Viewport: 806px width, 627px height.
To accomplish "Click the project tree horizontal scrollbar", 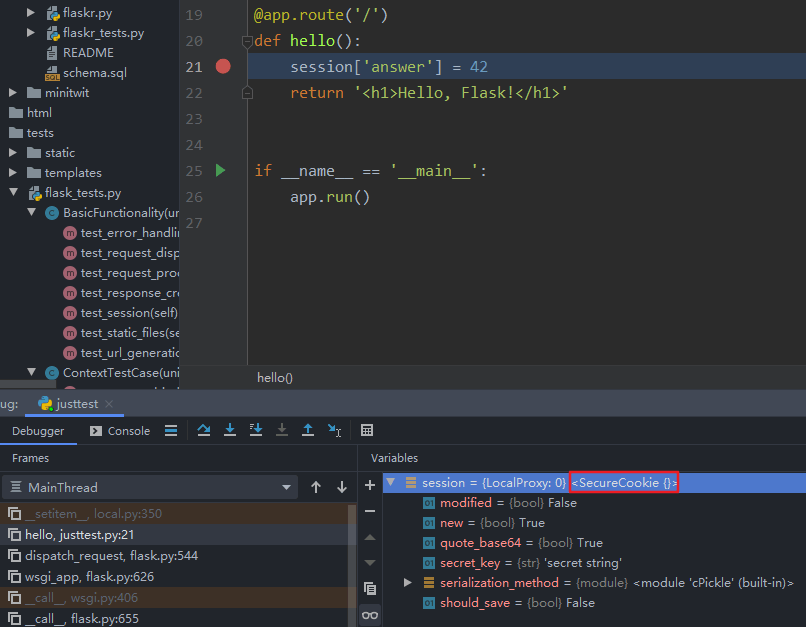I will (28, 384).
